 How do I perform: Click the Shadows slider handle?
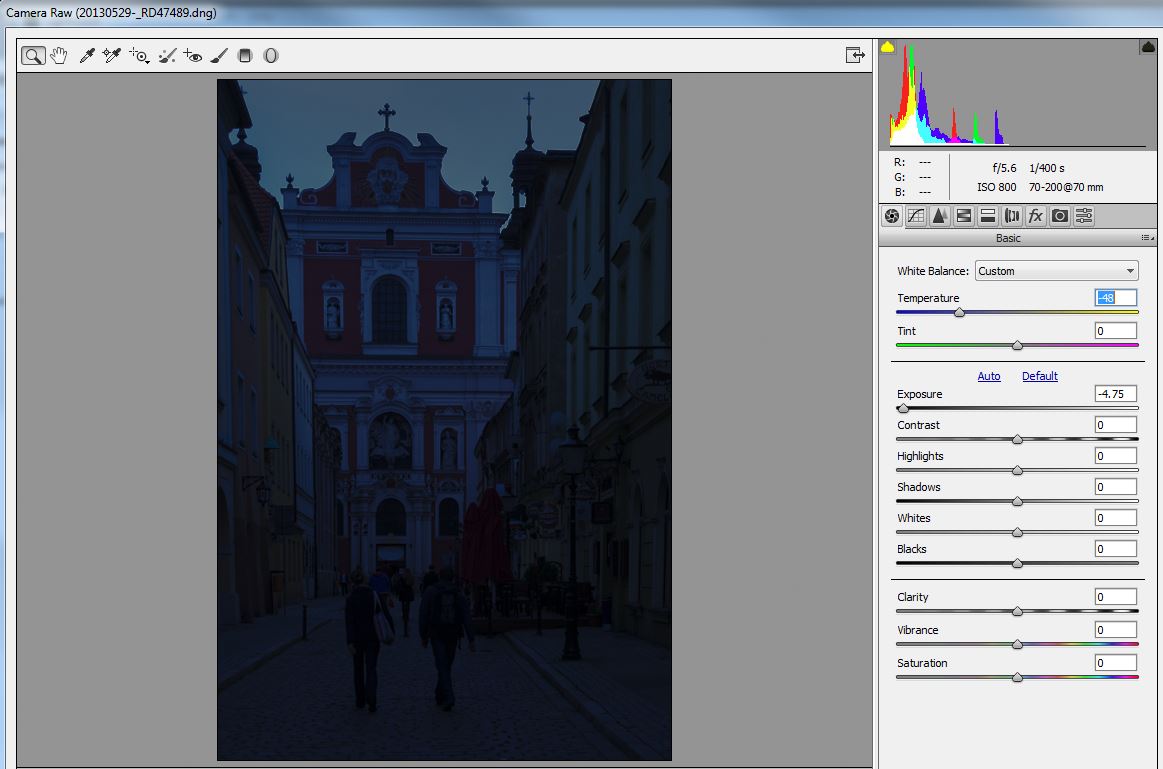(x=1018, y=501)
